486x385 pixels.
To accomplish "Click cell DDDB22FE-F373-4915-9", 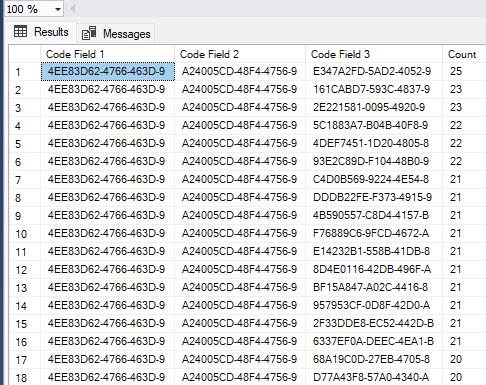I will [x=374, y=197].
